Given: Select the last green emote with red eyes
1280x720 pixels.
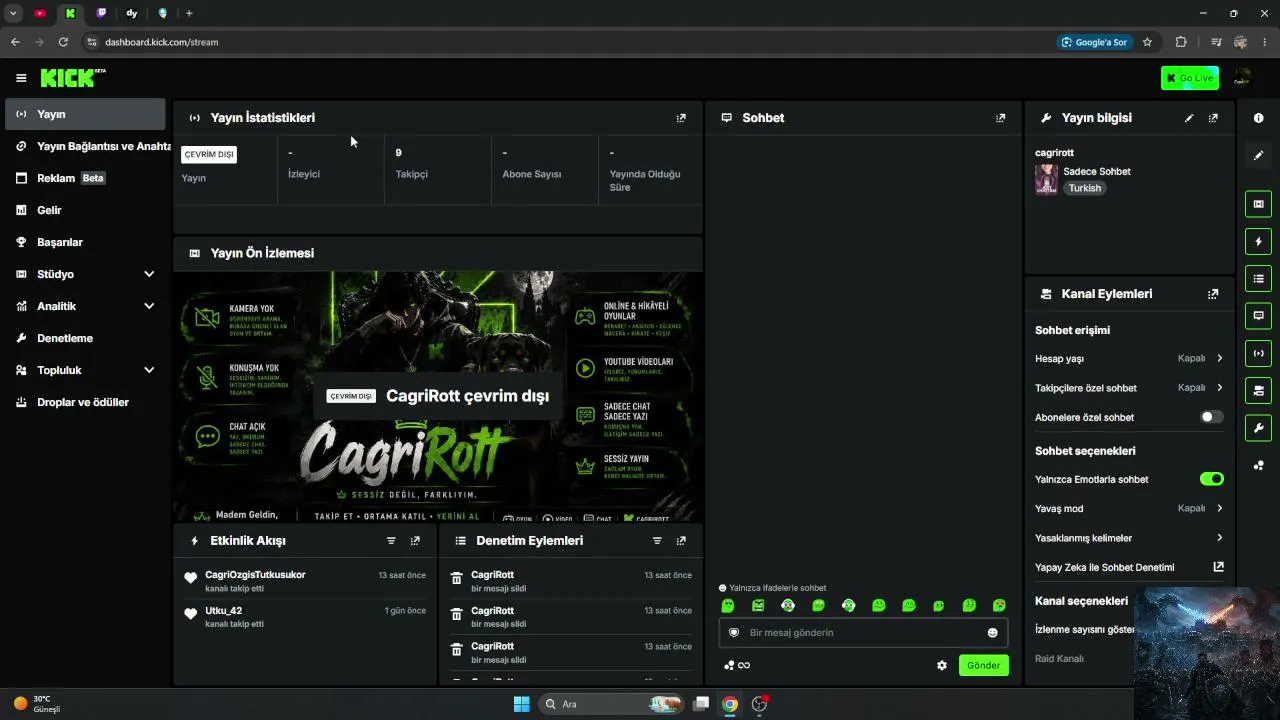Looking at the screenshot, I should (999, 605).
